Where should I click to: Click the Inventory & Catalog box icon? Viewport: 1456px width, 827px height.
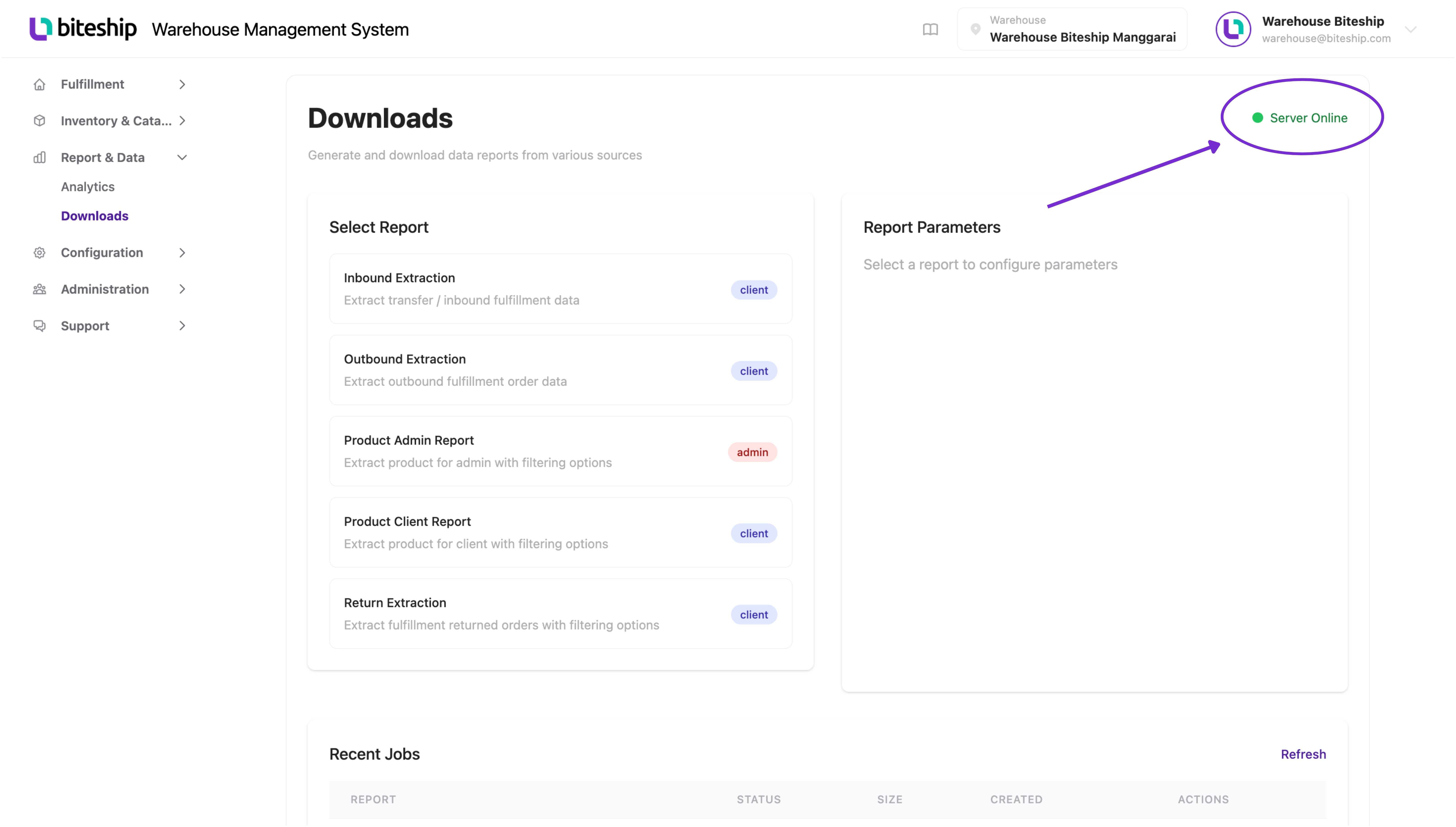click(x=39, y=120)
